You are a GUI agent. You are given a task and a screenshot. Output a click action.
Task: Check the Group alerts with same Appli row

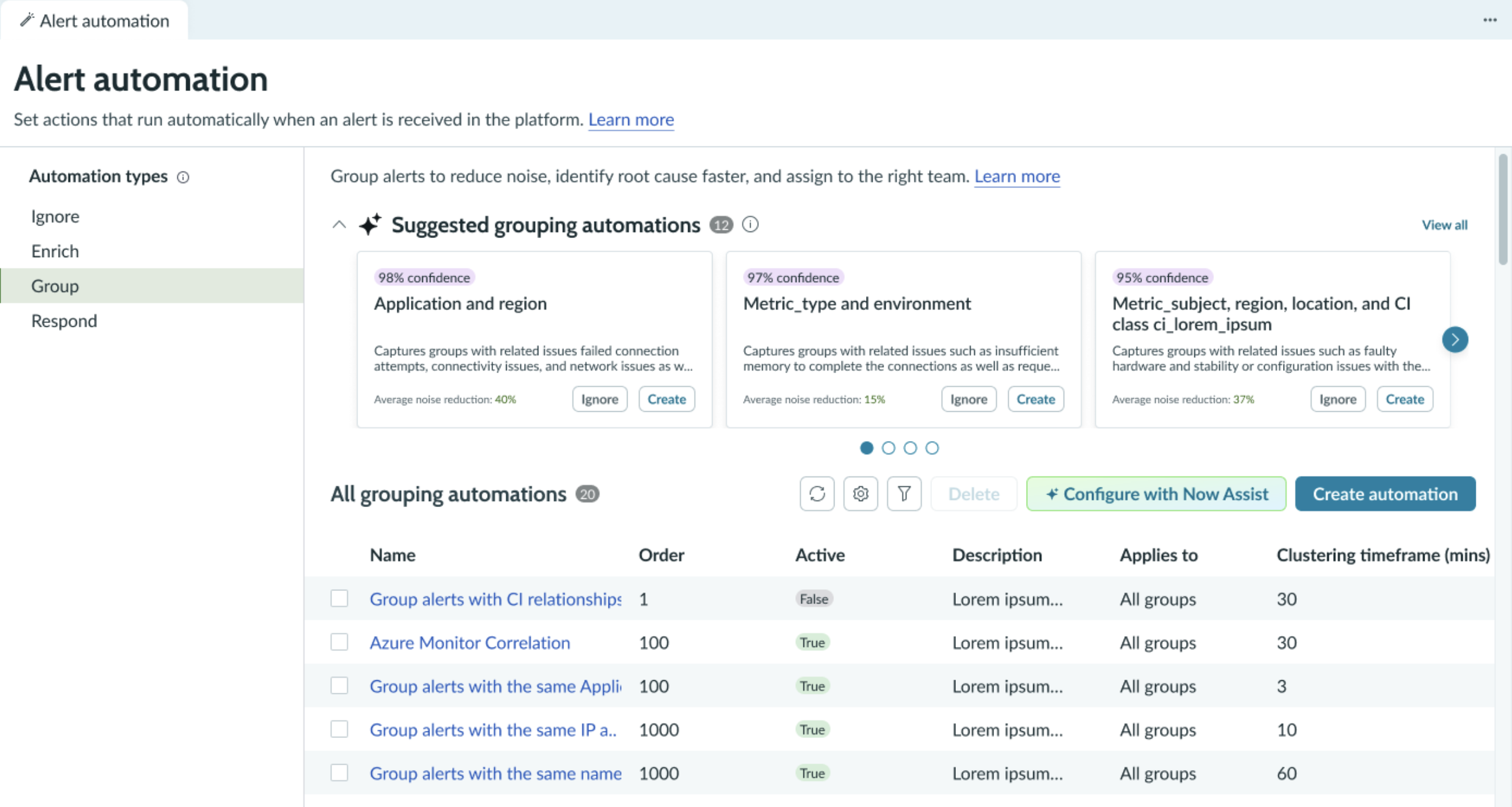[x=339, y=686]
